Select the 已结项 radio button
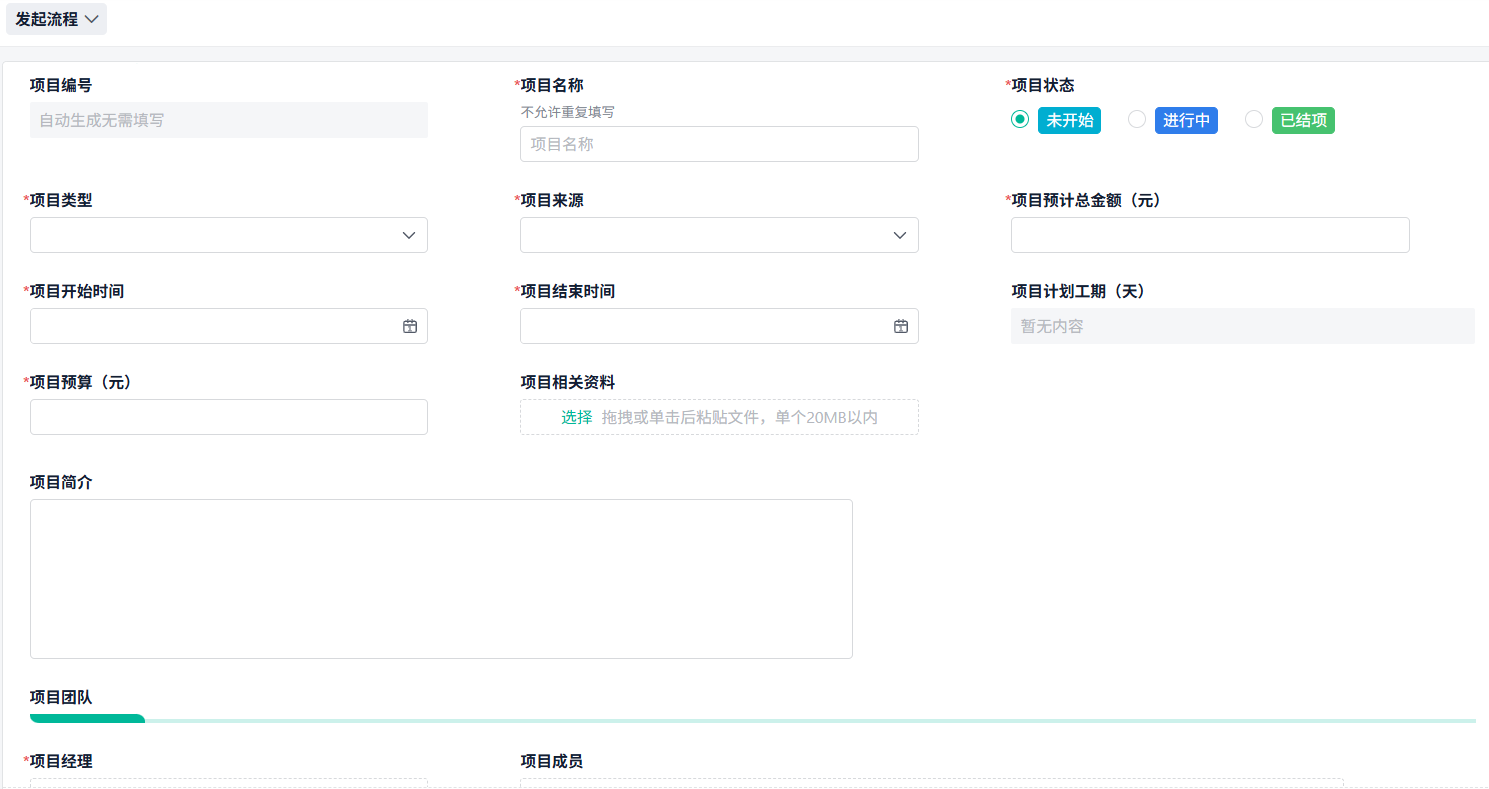Image resolution: width=1489 pixels, height=789 pixels. 1254,118
